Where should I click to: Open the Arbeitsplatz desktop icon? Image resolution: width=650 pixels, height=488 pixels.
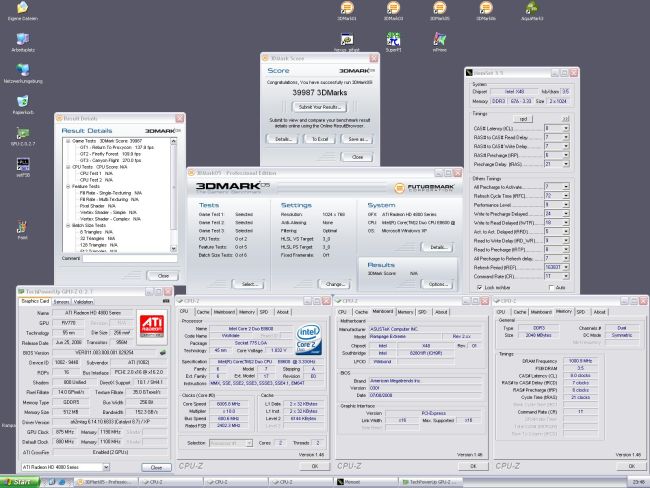click(x=23, y=42)
